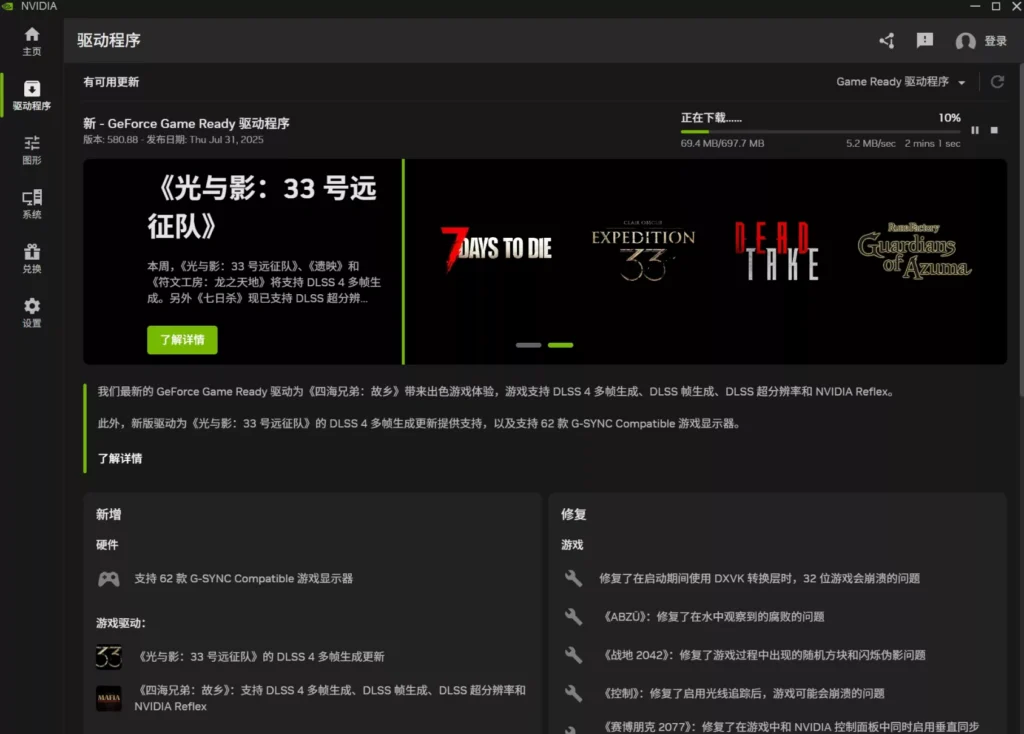
Task: Open the 主页 (Home) sidebar icon
Action: [x=31, y=42]
